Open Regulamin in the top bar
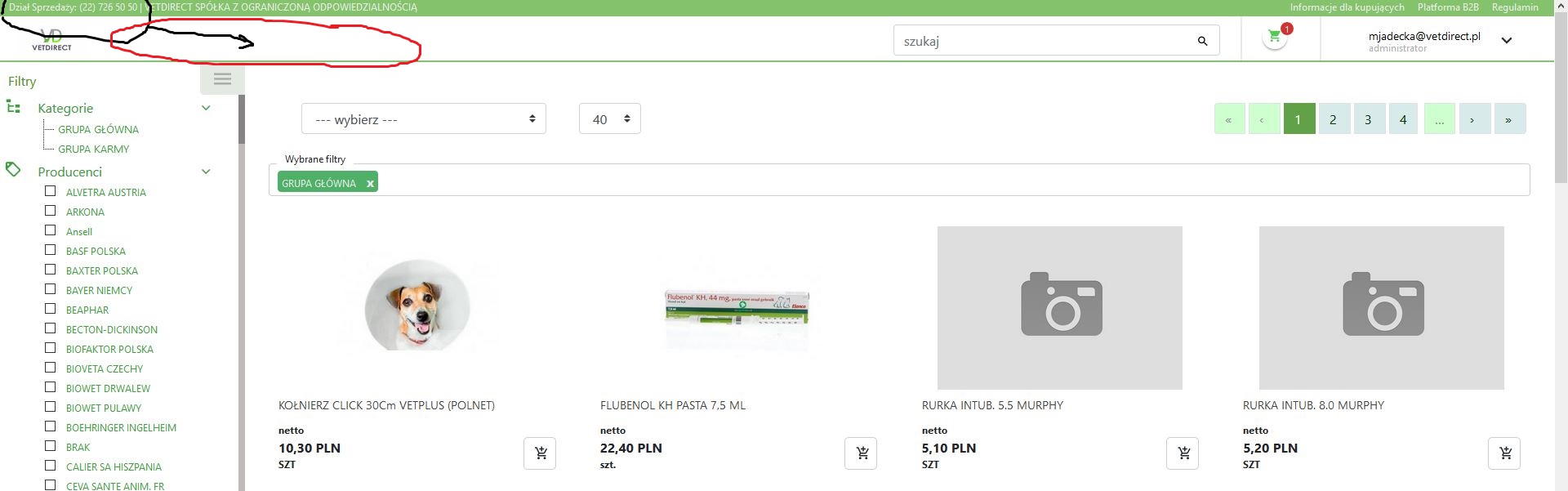Viewport: 1568px width, 491px height. click(x=1514, y=7)
